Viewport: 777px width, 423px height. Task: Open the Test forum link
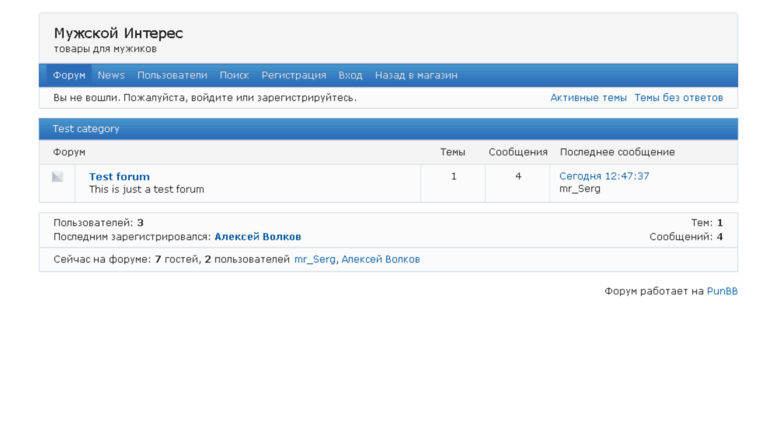point(119,177)
